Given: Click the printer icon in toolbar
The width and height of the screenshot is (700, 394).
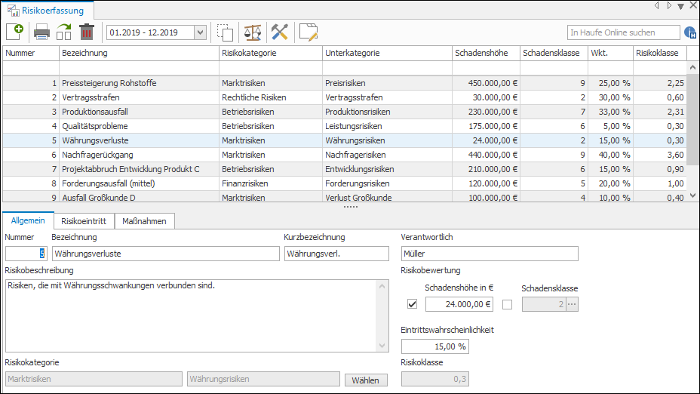Looking at the screenshot, I should [42, 32].
